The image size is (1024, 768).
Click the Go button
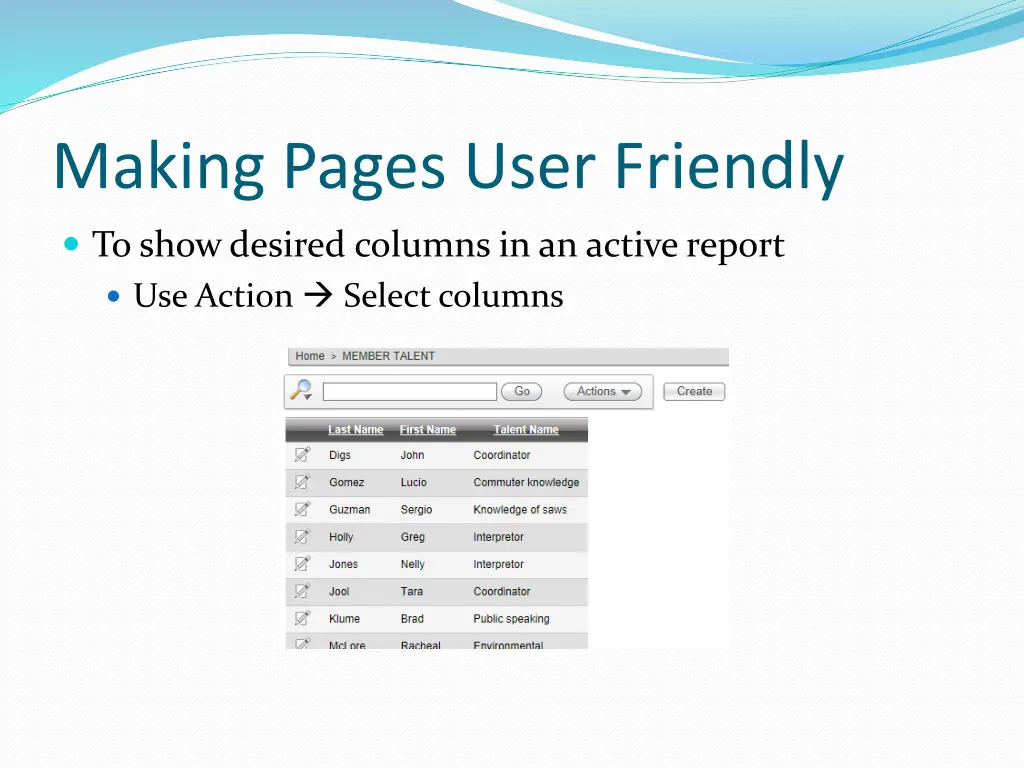click(521, 391)
